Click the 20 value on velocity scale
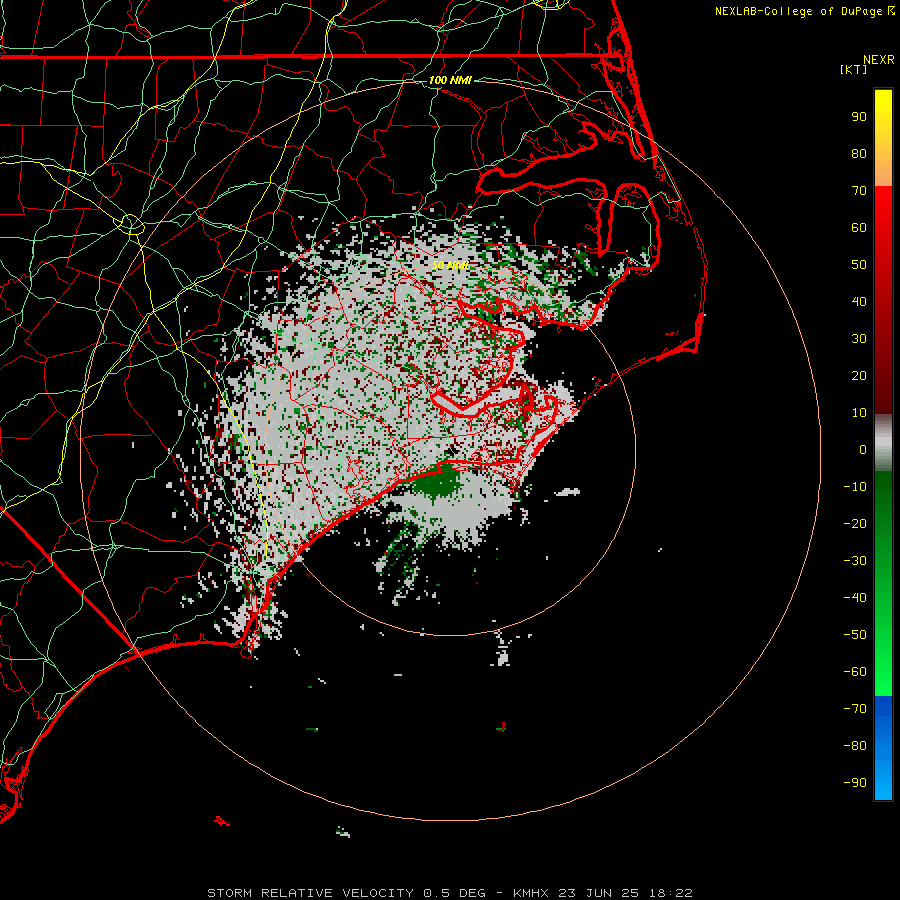 [859, 376]
